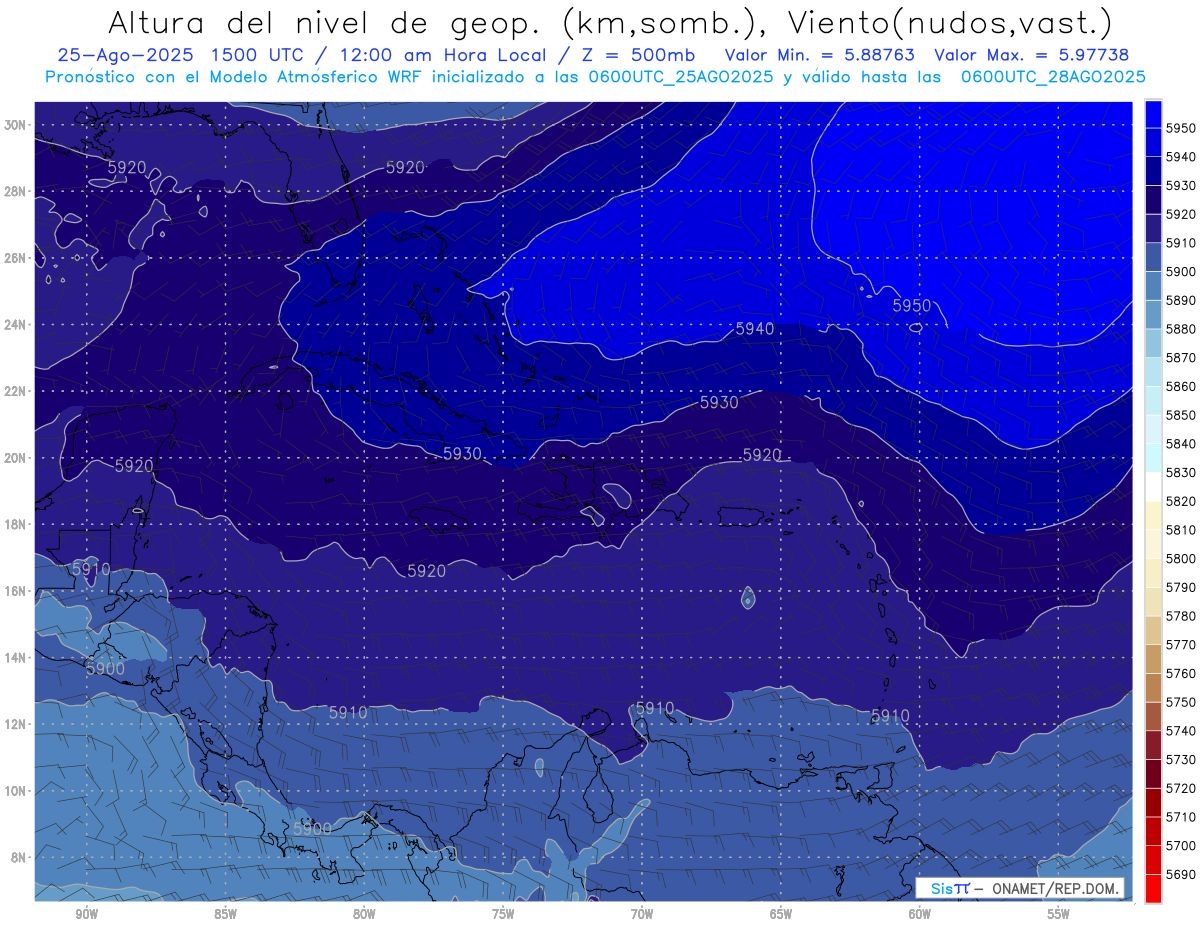Click the 'Viento(nudos,vast.)' title text
This screenshot has width=1200, height=927.
(949, 22)
